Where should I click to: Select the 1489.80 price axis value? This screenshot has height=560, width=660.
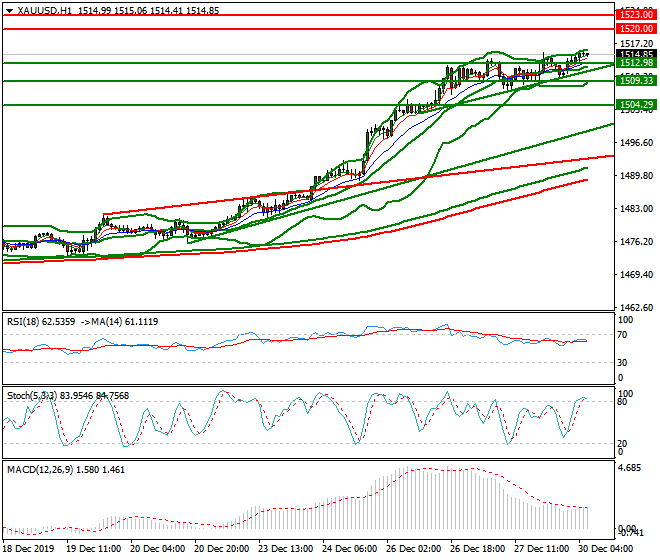pos(636,176)
